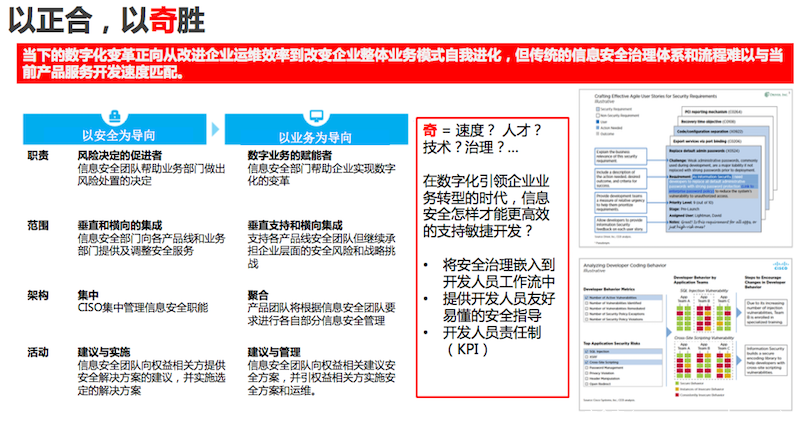This screenshot has height=435, width=800.
Task: Open the Code/configuration separation card
Action: [722, 132]
